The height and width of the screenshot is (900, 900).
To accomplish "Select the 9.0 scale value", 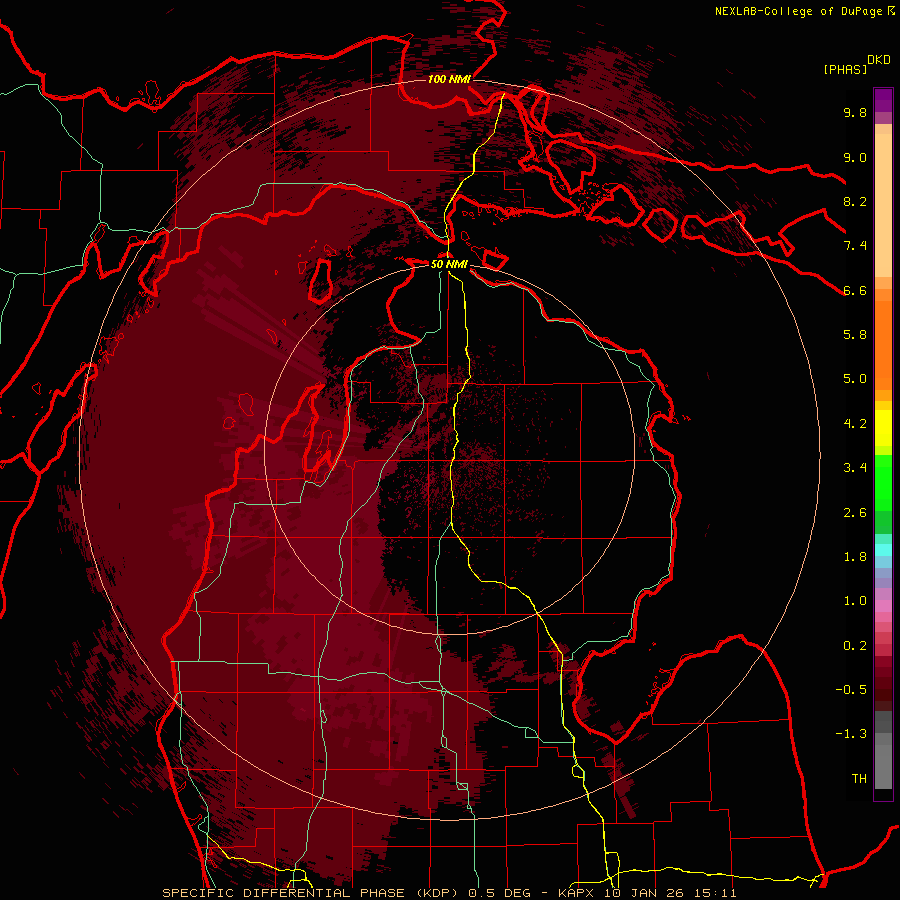I will tap(855, 157).
